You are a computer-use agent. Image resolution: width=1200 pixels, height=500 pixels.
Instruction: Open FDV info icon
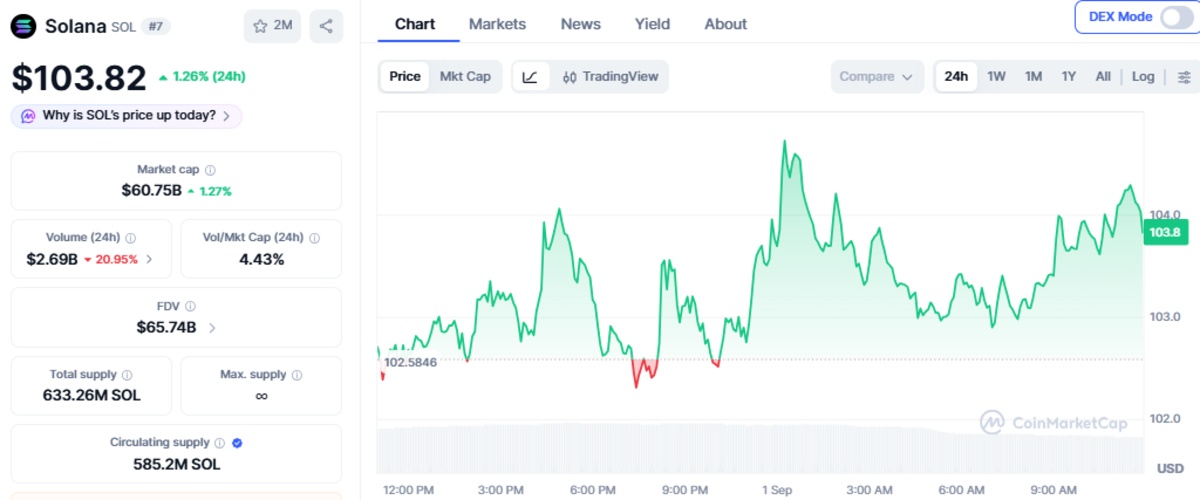tap(190, 306)
